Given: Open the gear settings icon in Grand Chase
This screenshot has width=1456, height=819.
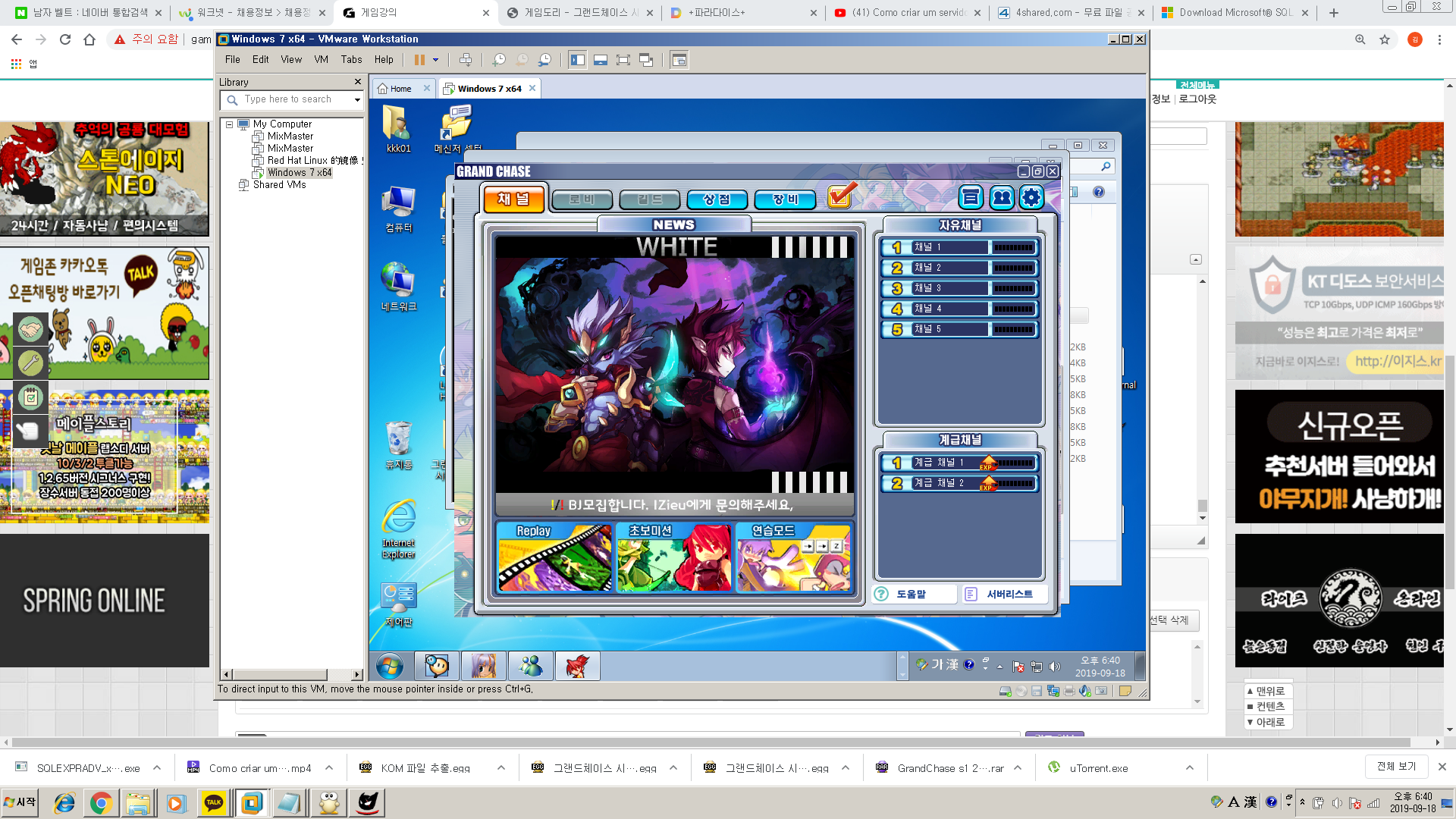Looking at the screenshot, I should pyautogui.click(x=1031, y=198).
